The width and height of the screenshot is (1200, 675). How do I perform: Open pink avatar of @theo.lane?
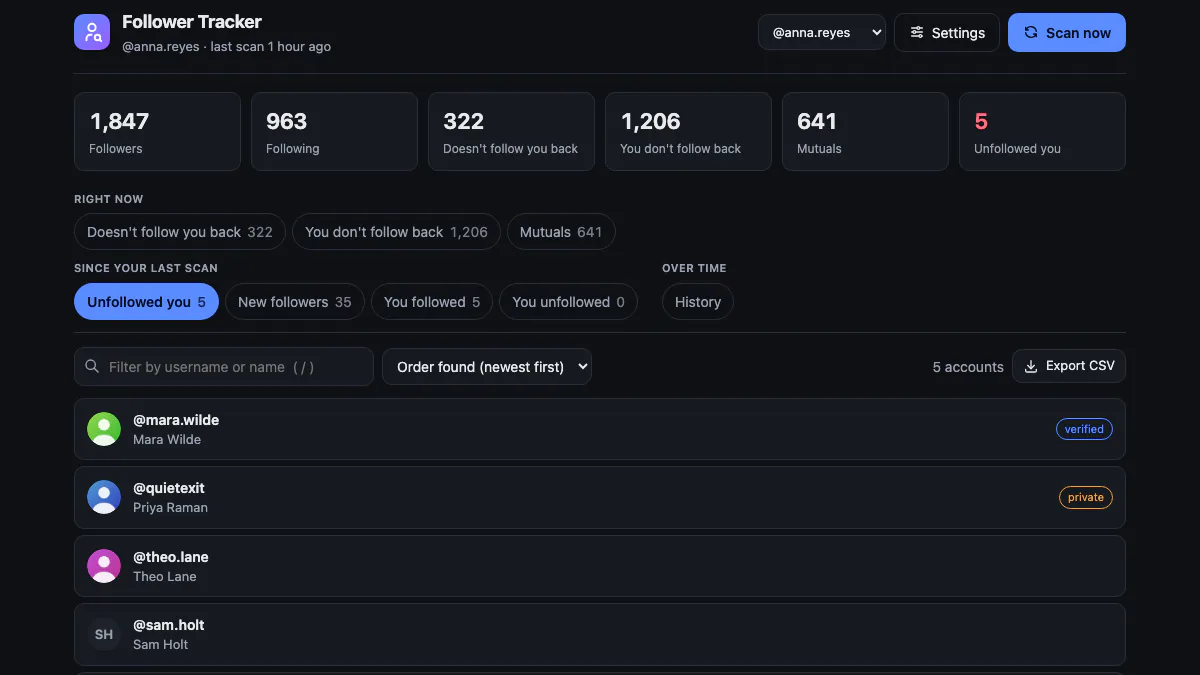point(104,566)
